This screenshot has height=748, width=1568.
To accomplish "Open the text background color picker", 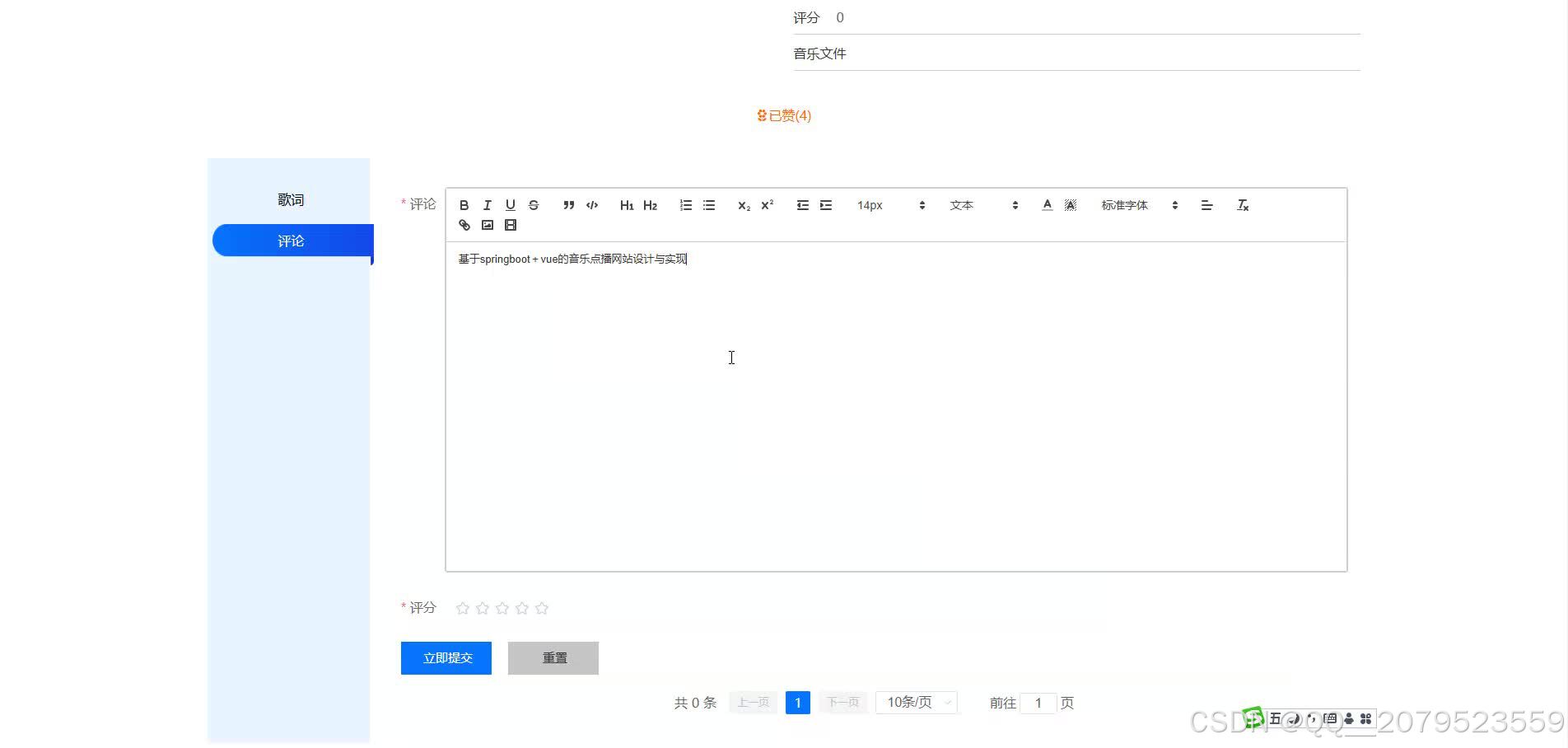I will point(1070,205).
